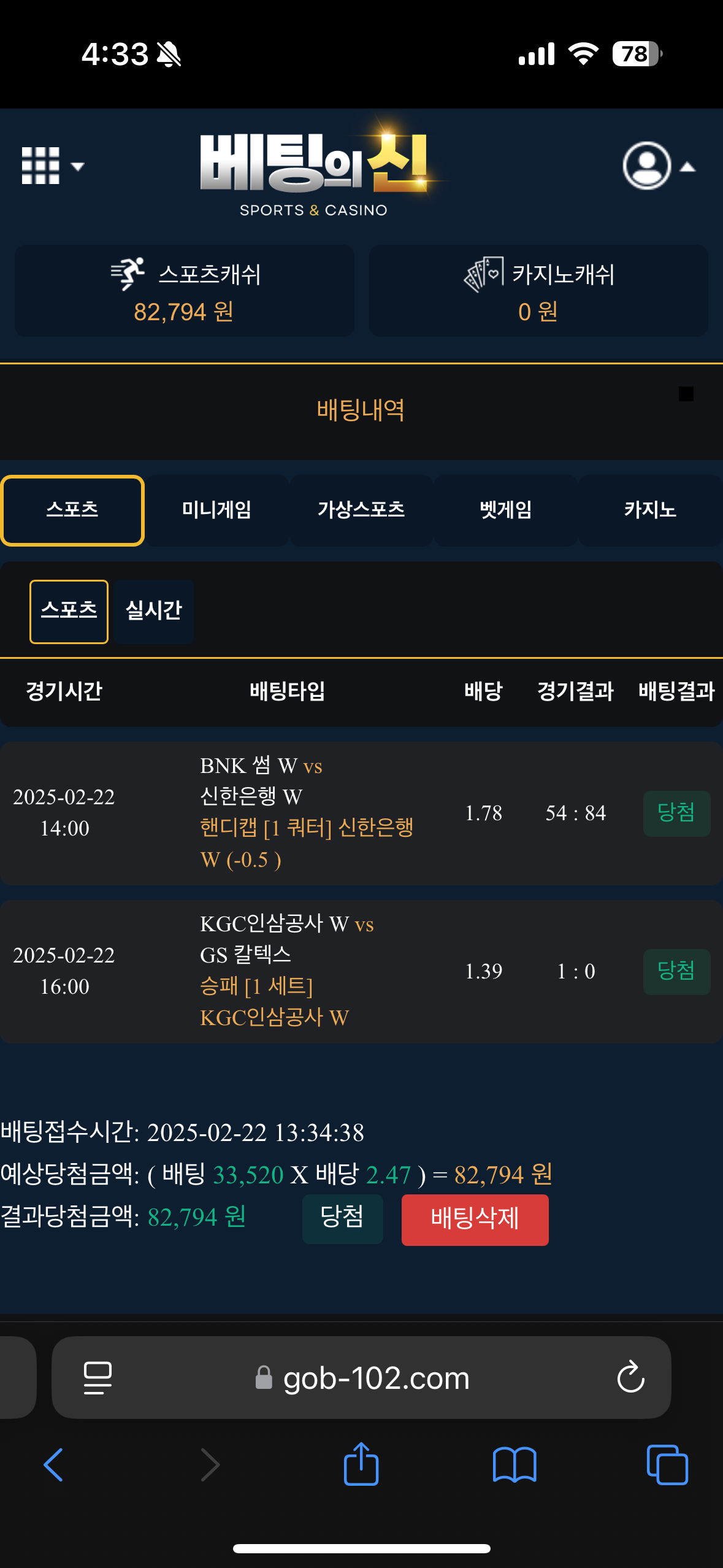723x1568 pixels.
Task: Open the grid menu icon
Action: (40, 166)
